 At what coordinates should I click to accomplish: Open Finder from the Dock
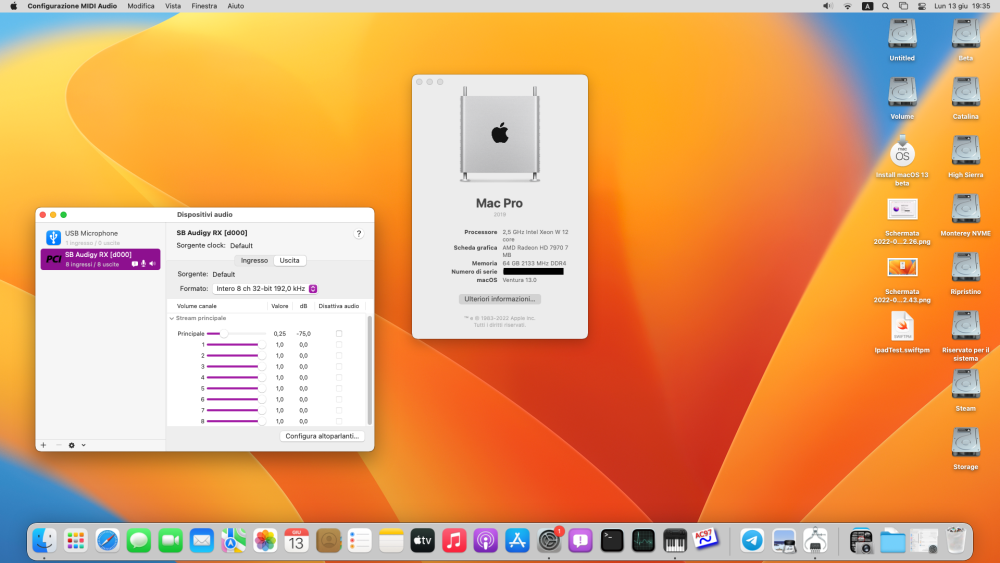[x=44, y=541]
